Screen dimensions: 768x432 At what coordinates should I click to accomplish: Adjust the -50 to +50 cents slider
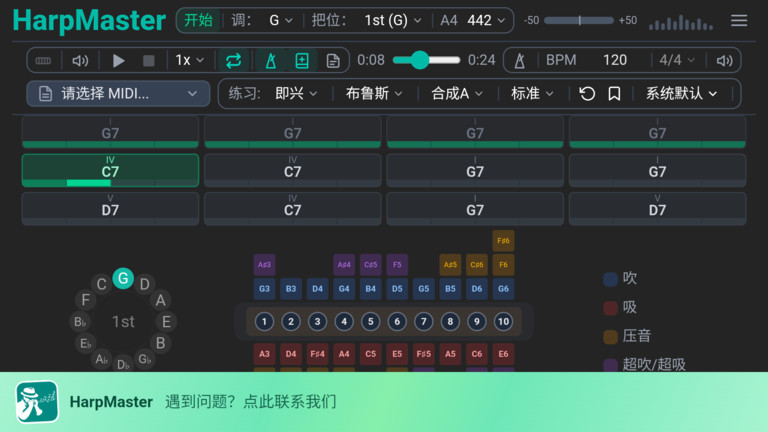tap(579, 21)
